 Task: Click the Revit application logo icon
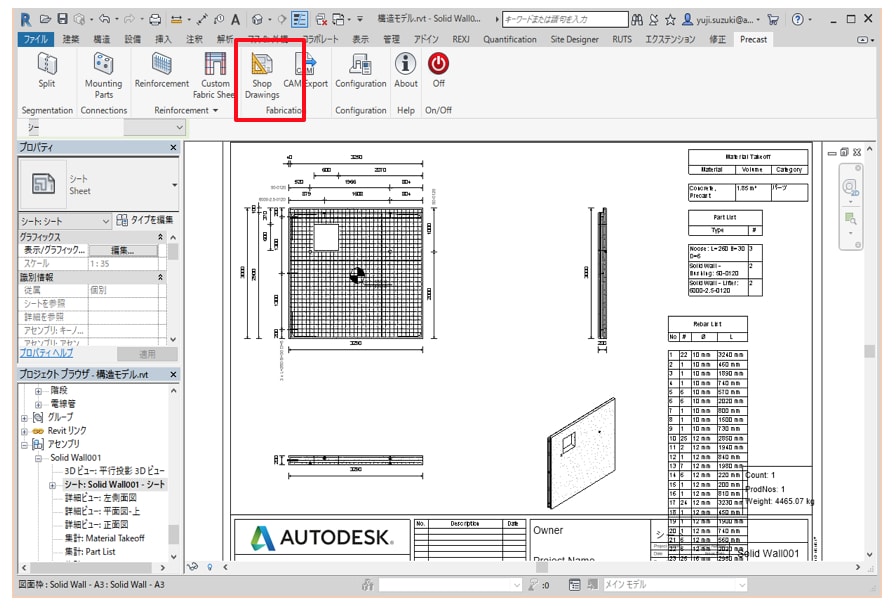(25, 19)
